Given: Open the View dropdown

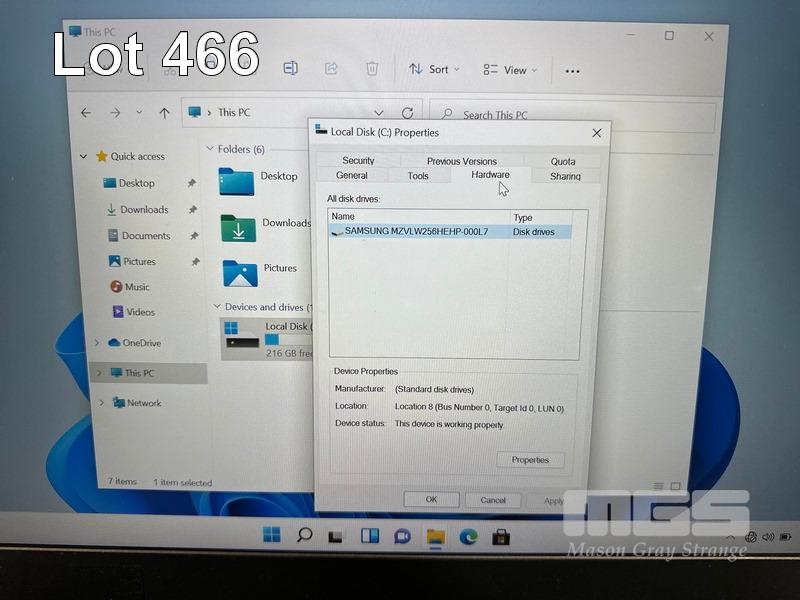Looking at the screenshot, I should point(510,70).
